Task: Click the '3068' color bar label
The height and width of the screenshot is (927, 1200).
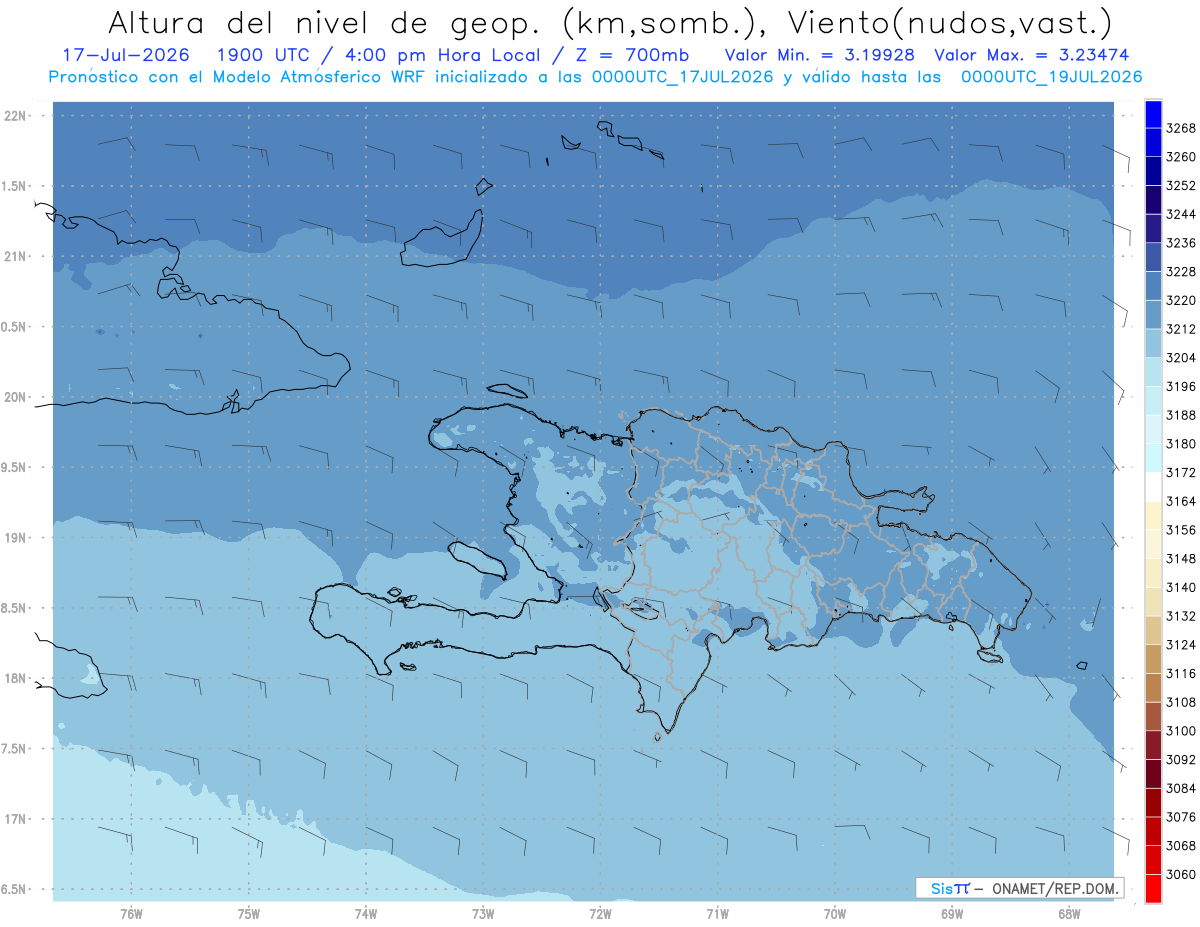Action: [1181, 846]
